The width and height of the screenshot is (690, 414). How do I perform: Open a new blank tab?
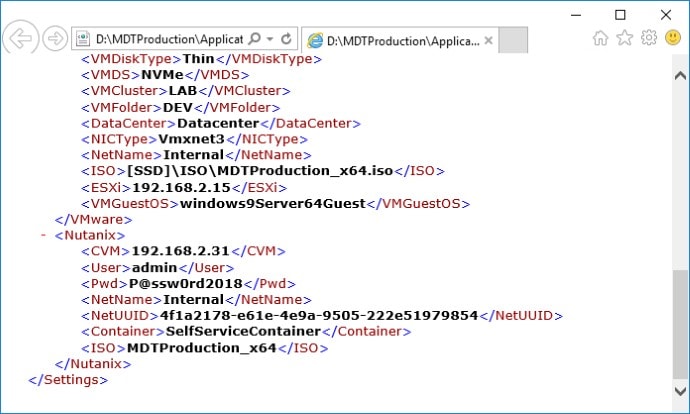[x=513, y=41]
